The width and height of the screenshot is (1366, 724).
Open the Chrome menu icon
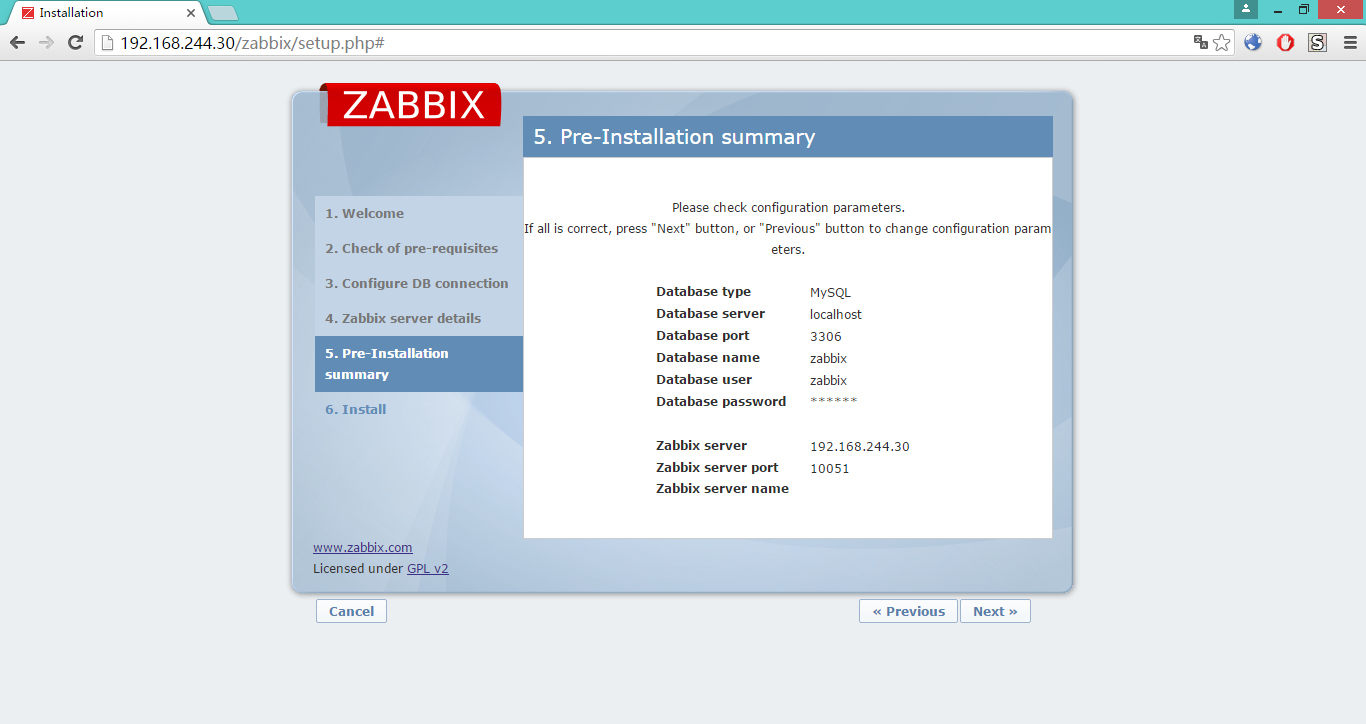pyautogui.click(x=1349, y=42)
